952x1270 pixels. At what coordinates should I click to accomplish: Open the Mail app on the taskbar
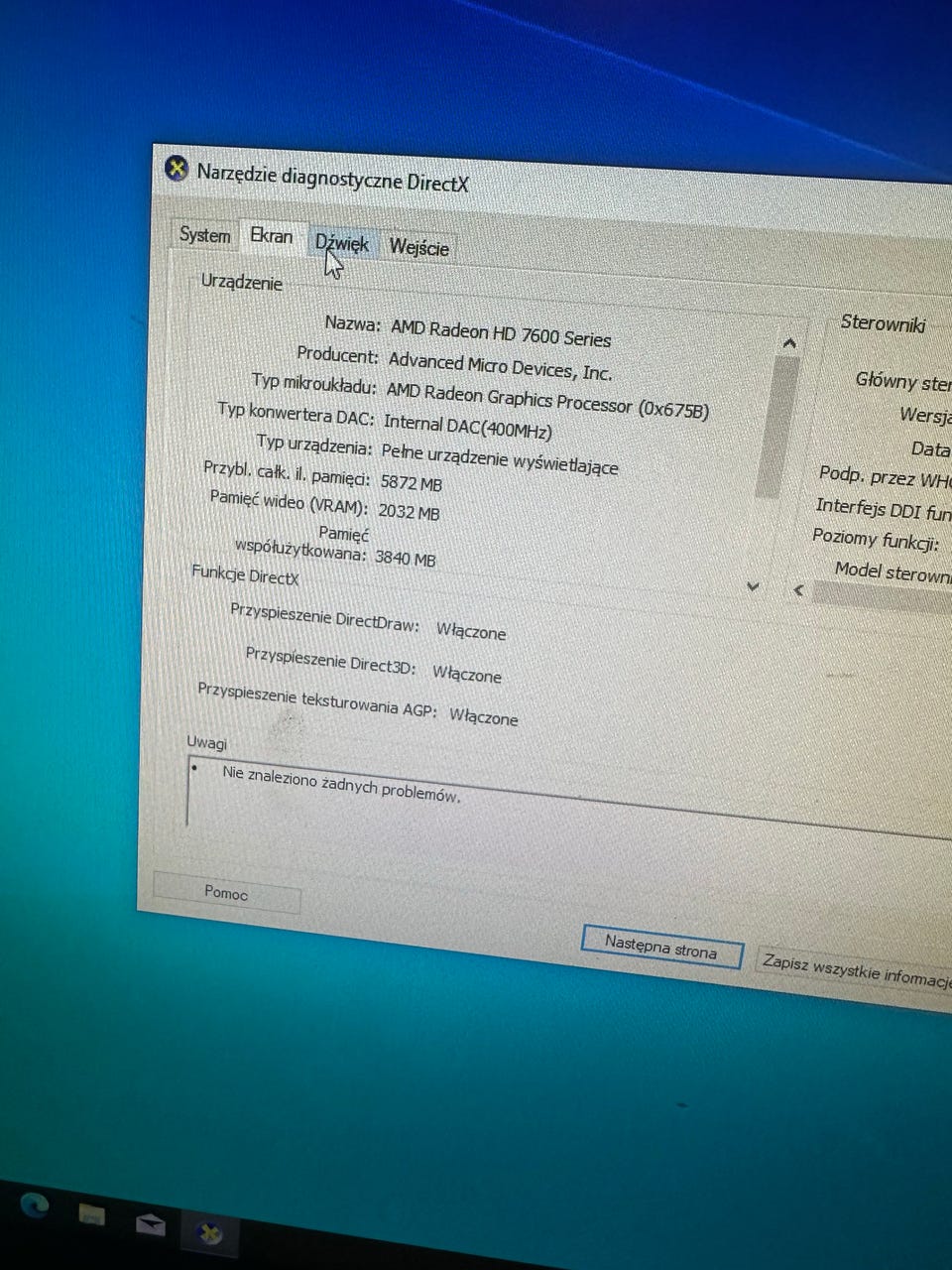click(x=150, y=1223)
